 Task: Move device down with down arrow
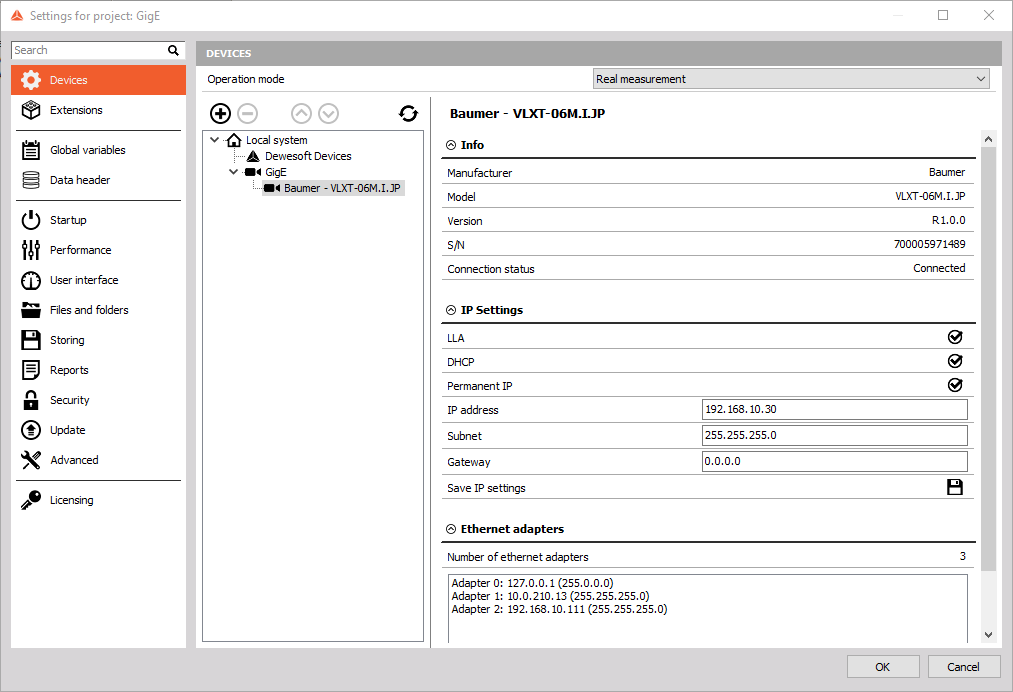pyautogui.click(x=328, y=114)
